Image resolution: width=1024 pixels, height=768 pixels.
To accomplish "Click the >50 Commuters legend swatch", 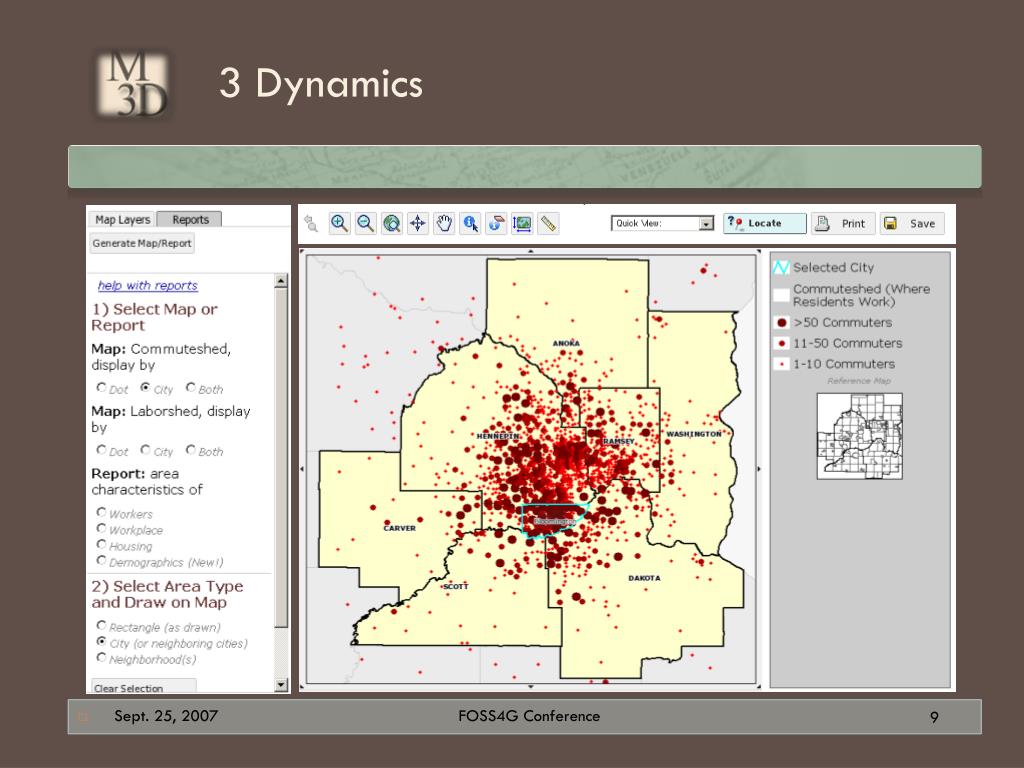I will (x=781, y=323).
